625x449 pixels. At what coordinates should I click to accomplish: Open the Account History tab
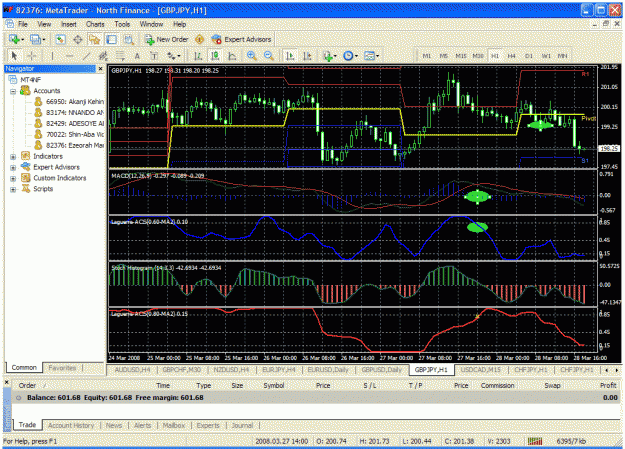(71, 425)
